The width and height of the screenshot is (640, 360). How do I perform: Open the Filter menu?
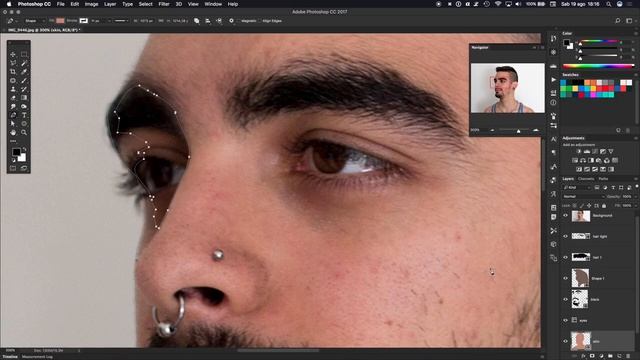[x=164, y=4]
